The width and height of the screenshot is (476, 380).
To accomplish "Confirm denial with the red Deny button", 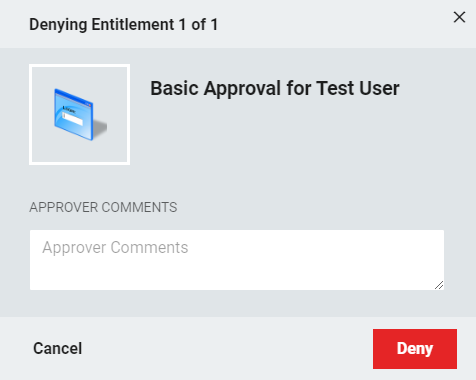I will [x=415, y=349].
